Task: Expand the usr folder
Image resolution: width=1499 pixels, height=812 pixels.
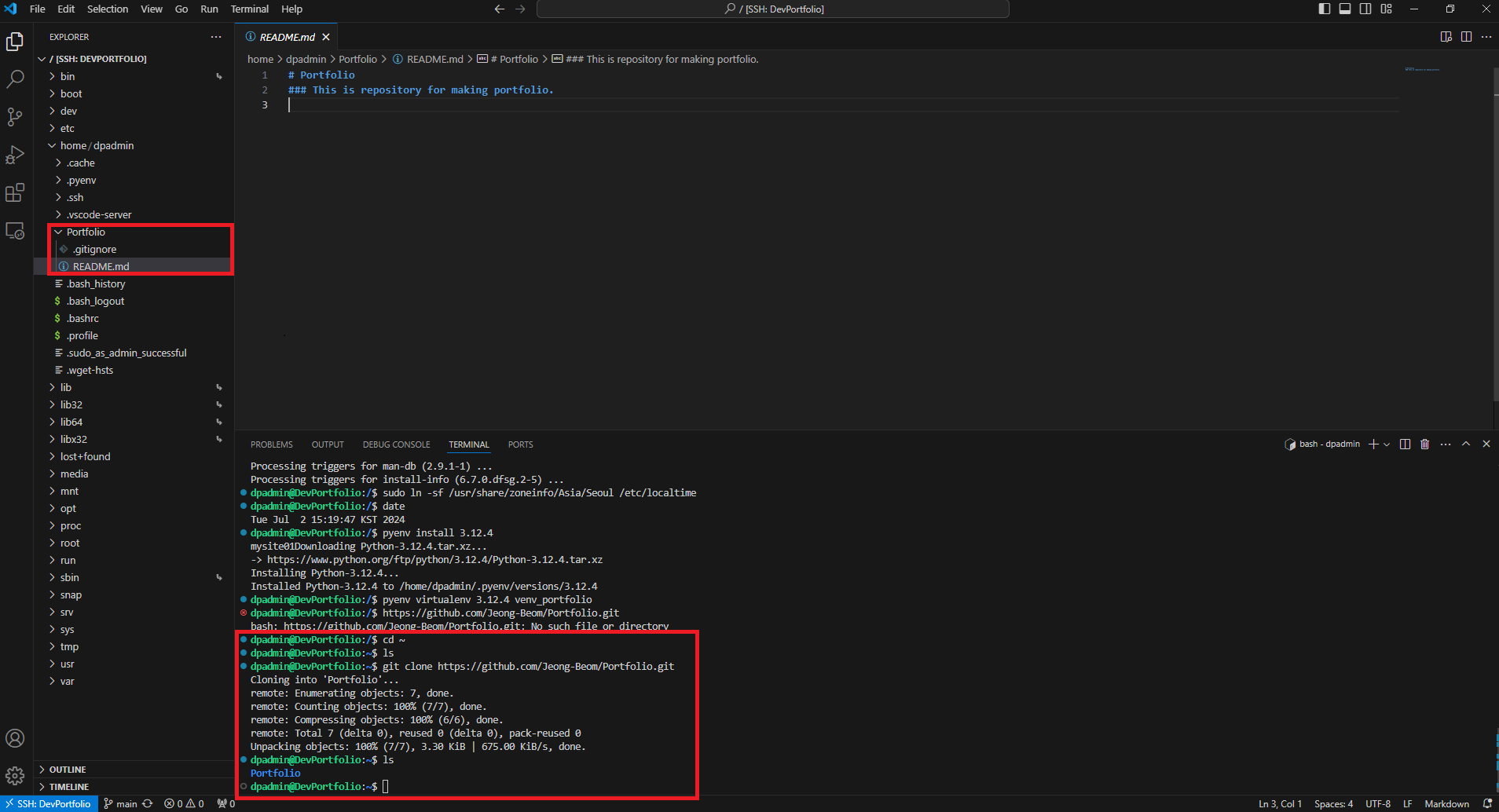Action: pos(134,664)
